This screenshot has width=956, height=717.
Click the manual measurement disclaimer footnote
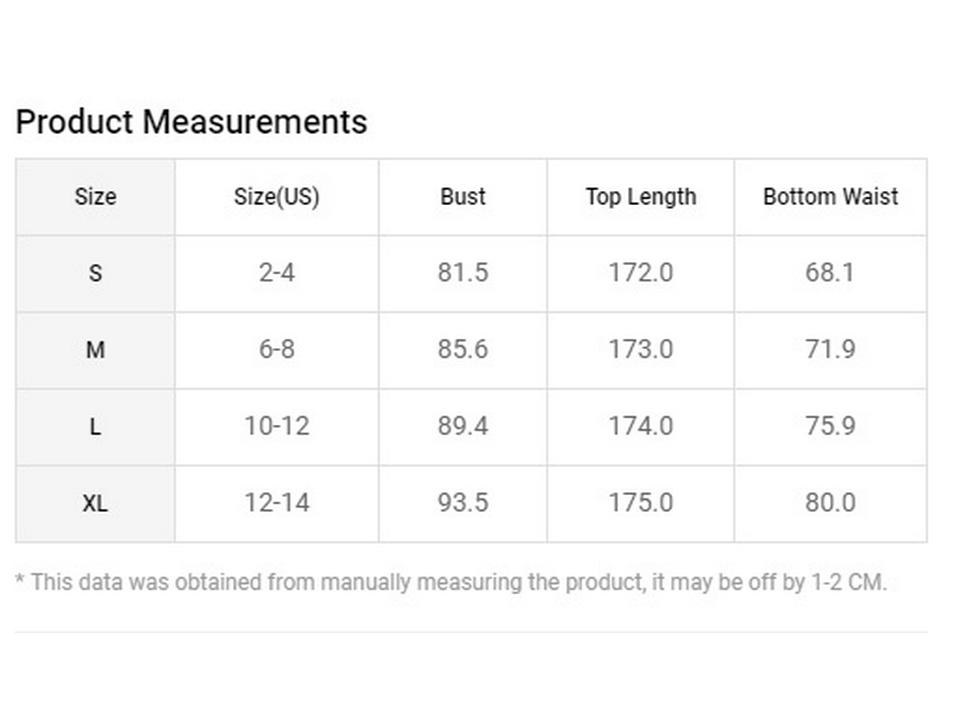451,582
